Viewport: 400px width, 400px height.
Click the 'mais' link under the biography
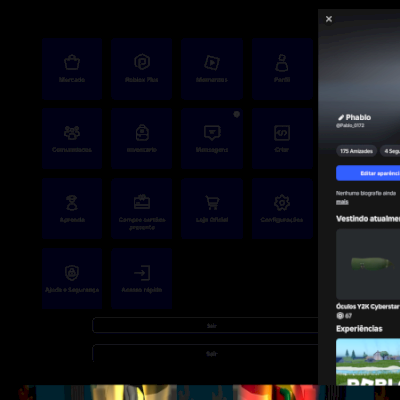pos(342,202)
